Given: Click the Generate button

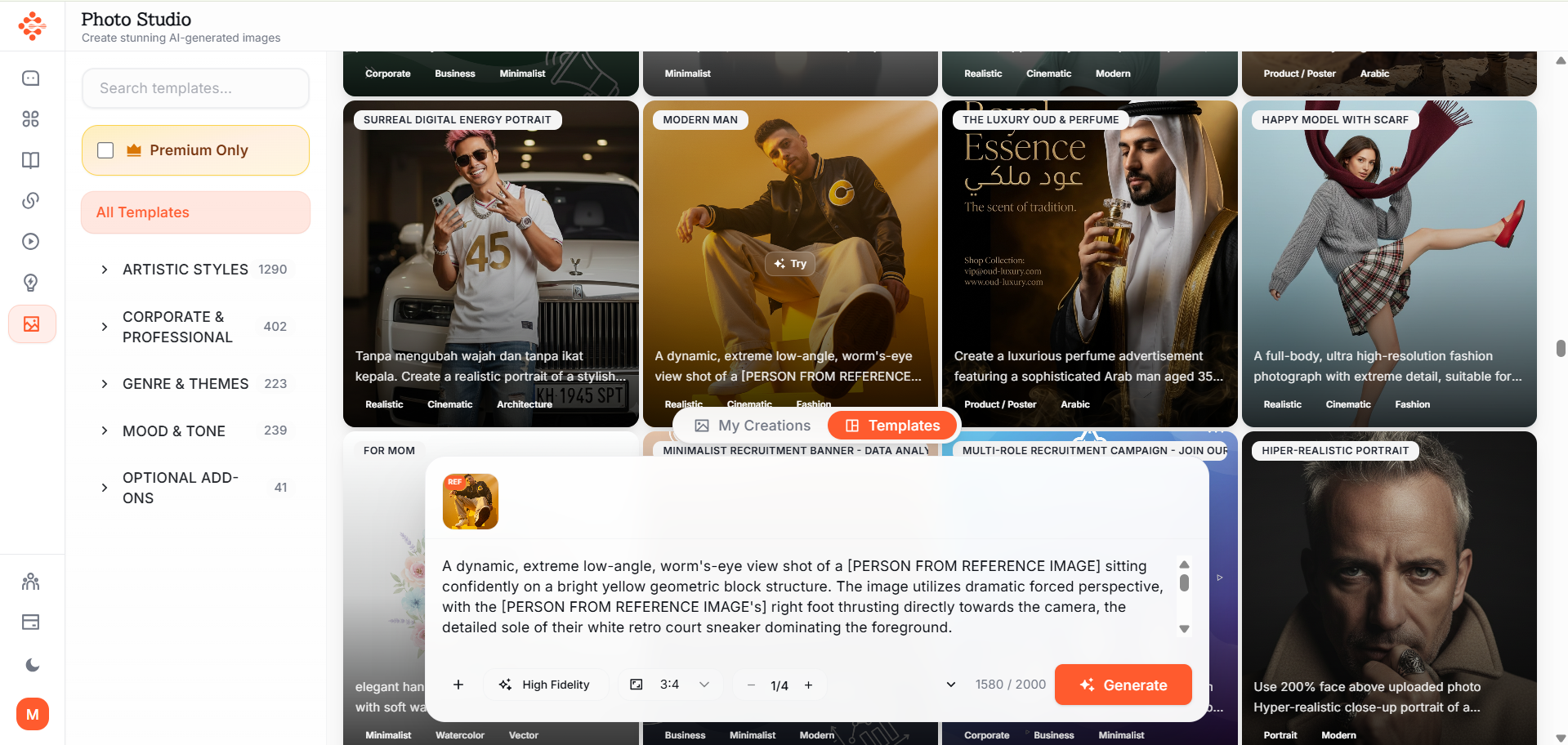Looking at the screenshot, I should pyautogui.click(x=1124, y=685).
